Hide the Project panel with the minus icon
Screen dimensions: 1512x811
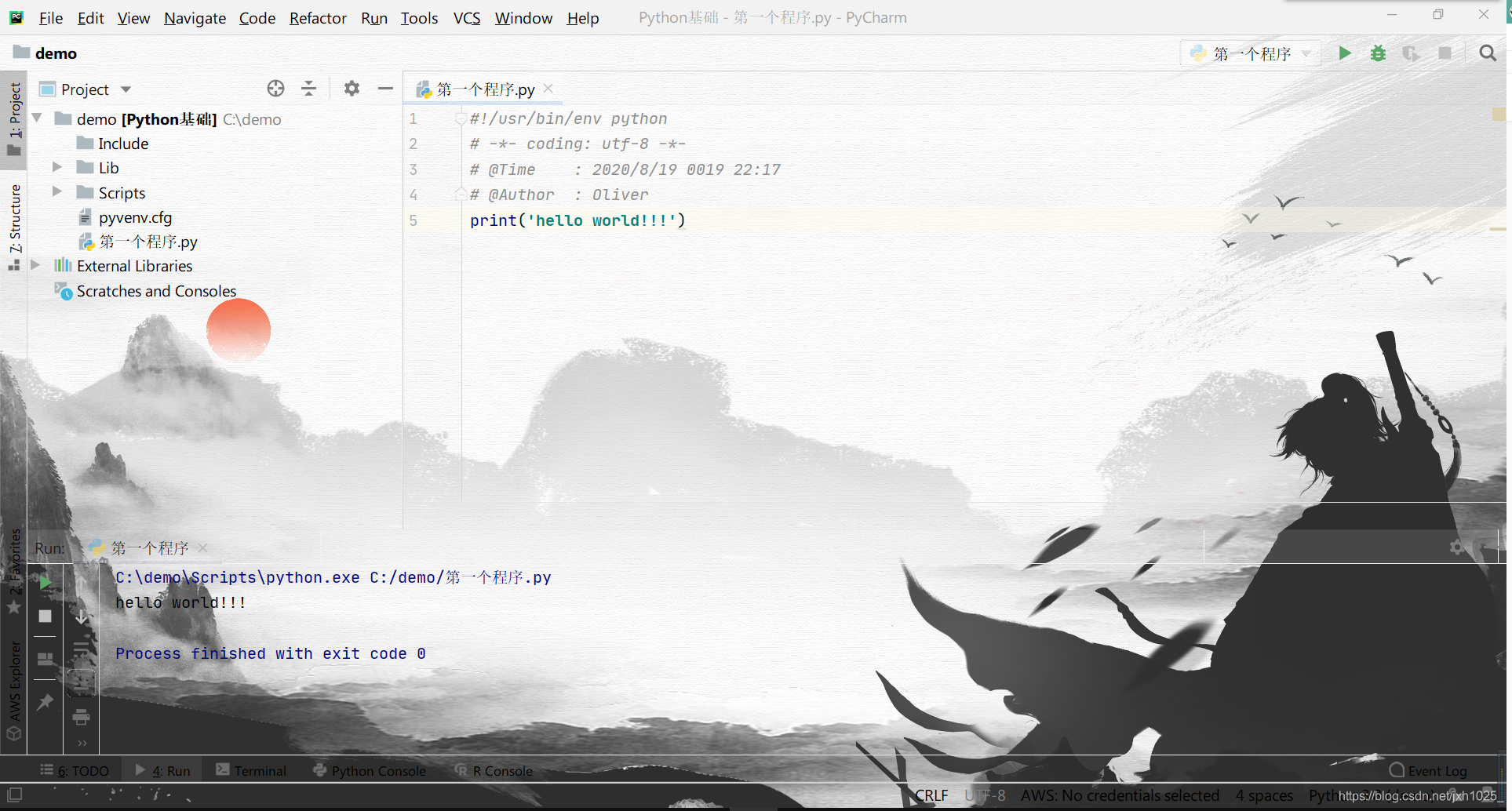385,89
